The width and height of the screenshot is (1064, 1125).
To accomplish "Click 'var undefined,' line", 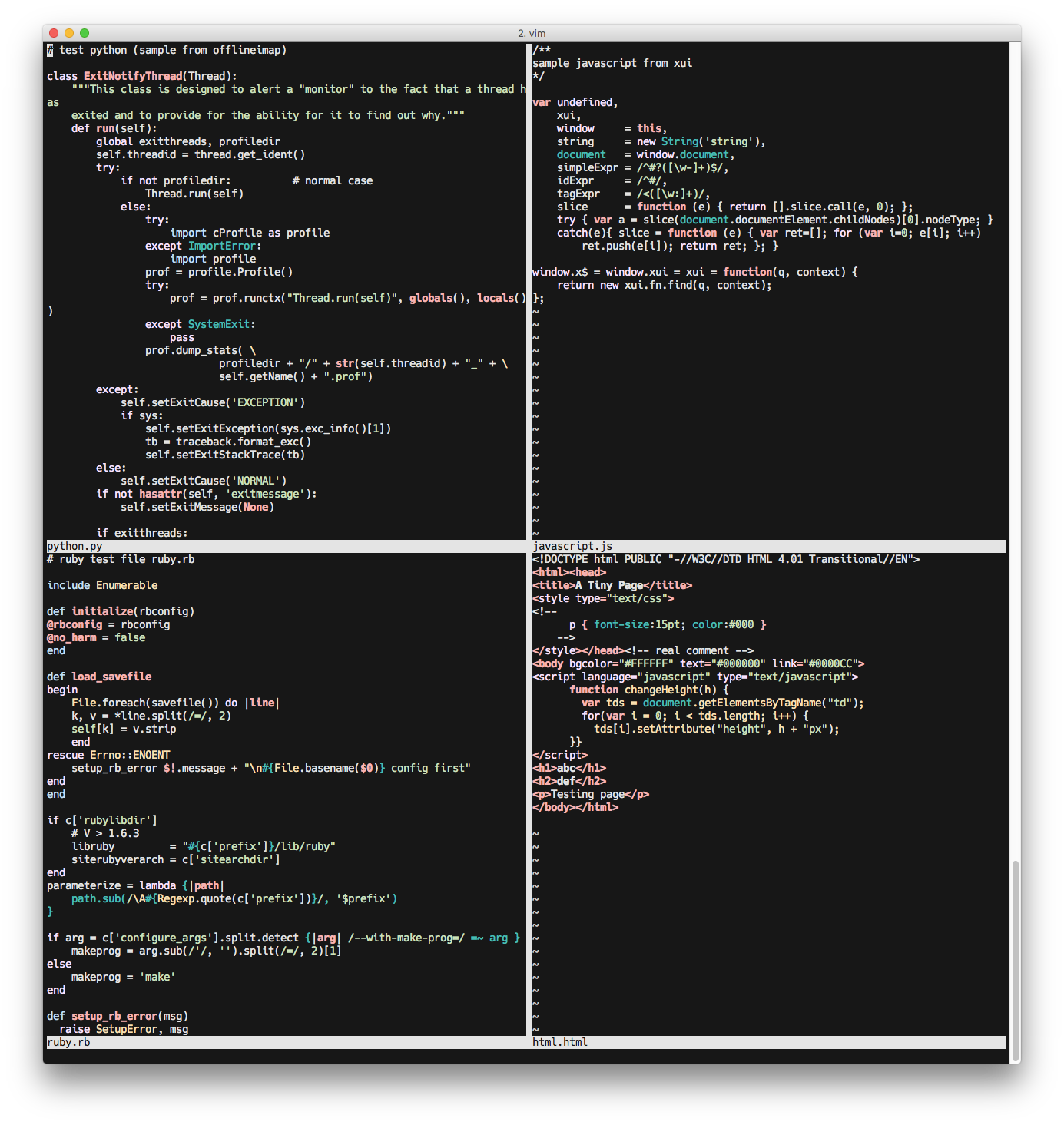I will click(x=575, y=102).
